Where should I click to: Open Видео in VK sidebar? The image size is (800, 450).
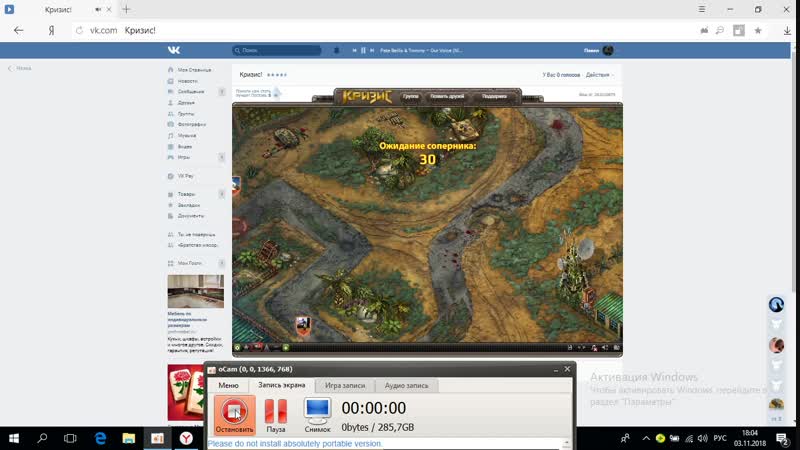click(x=181, y=146)
